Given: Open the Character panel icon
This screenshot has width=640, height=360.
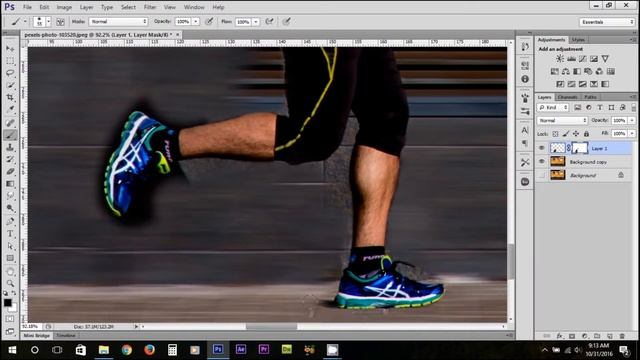Looking at the screenshot, I should [525, 130].
